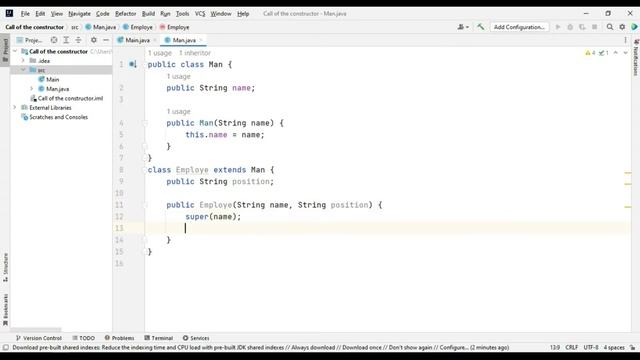Open the Project view dropdown
This screenshot has width=640, height=360.
[x=29, y=40]
